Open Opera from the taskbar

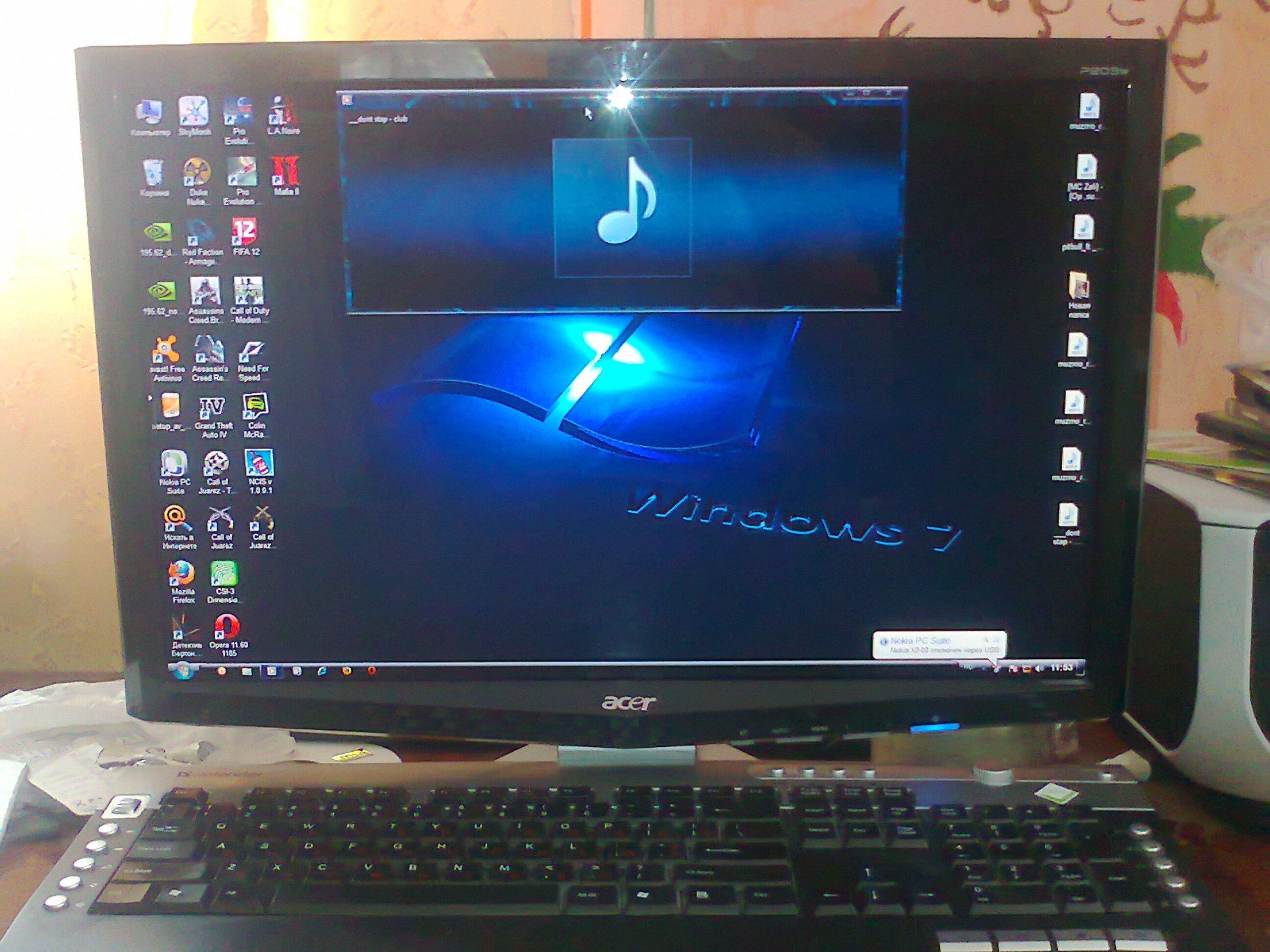372,670
